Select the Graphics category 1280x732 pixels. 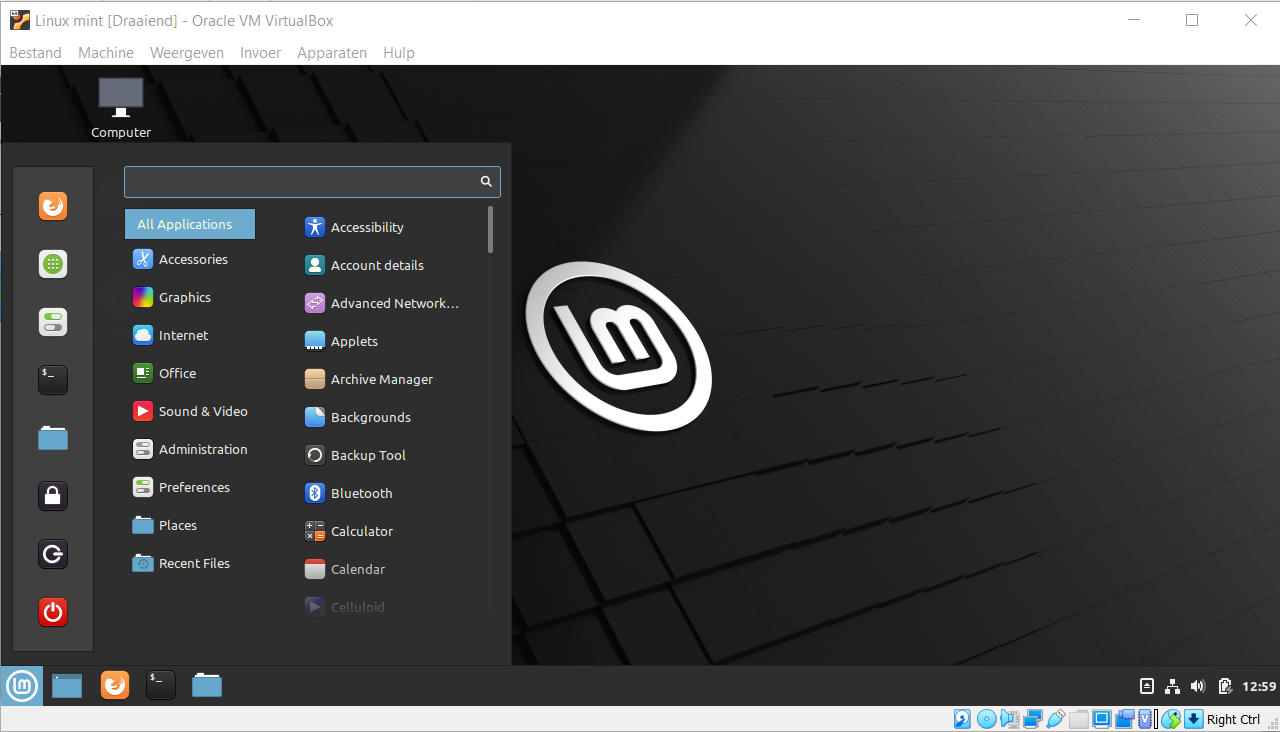[184, 297]
